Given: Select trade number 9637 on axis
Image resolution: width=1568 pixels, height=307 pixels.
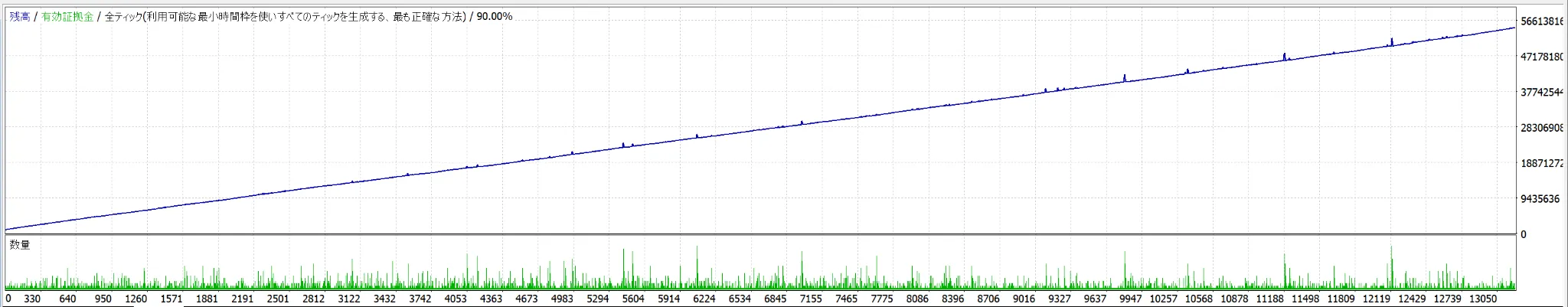Looking at the screenshot, I should click(1094, 299).
